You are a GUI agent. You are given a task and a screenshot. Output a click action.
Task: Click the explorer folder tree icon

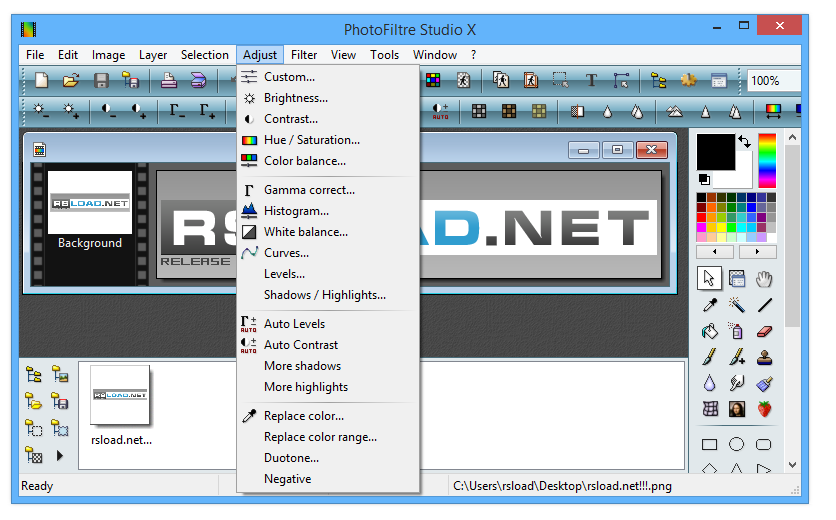click(x=34, y=375)
